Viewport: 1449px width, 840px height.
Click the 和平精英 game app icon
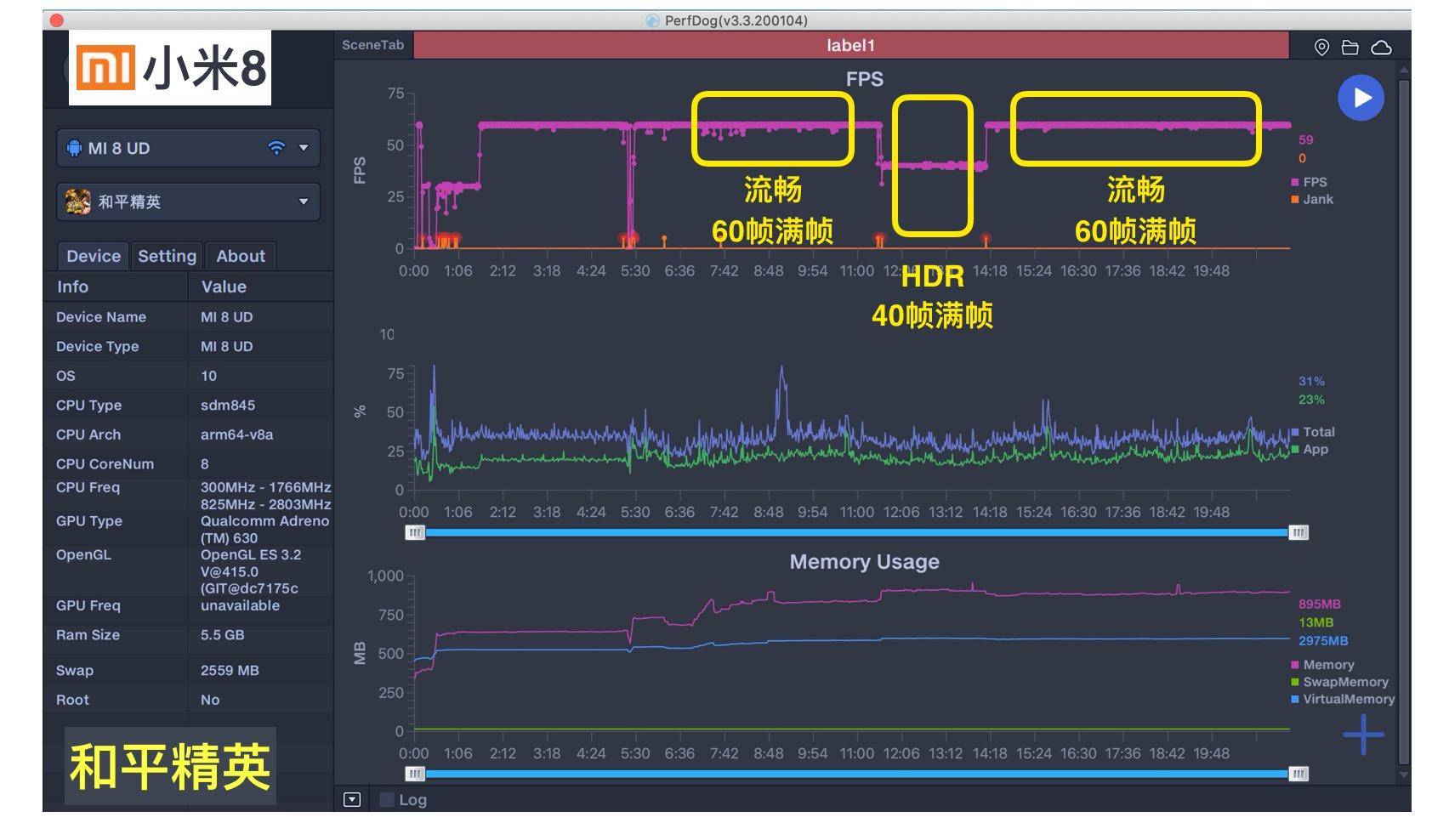pyautogui.click(x=78, y=202)
